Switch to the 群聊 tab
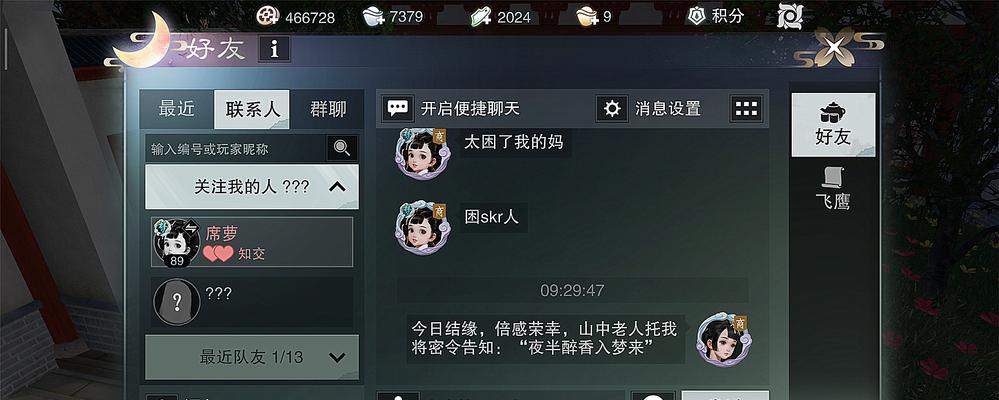The height and width of the screenshot is (400, 999). coord(328,109)
